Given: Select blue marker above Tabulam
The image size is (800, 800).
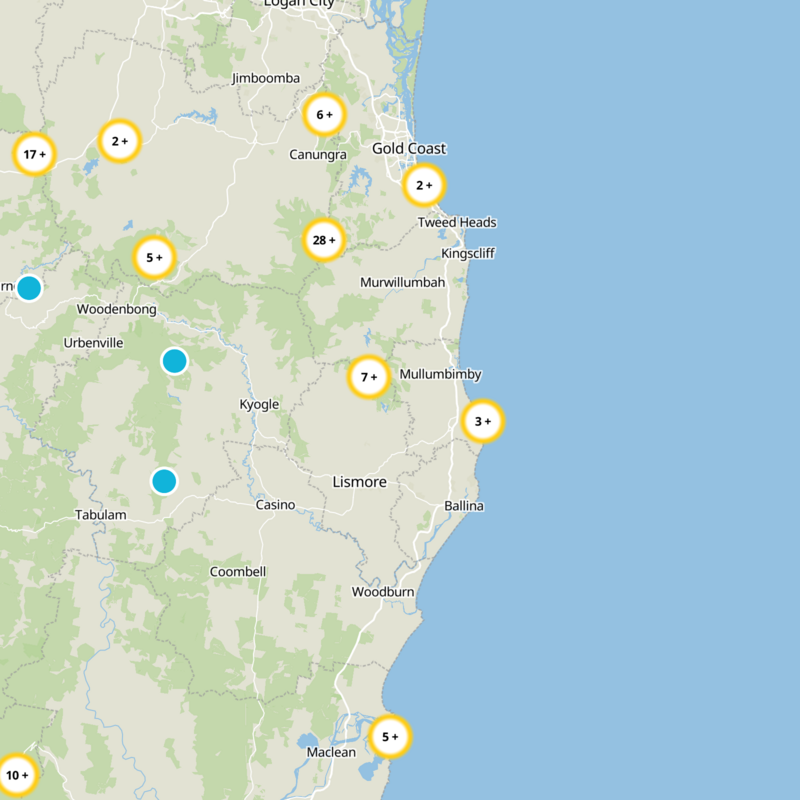Looking at the screenshot, I should [164, 481].
